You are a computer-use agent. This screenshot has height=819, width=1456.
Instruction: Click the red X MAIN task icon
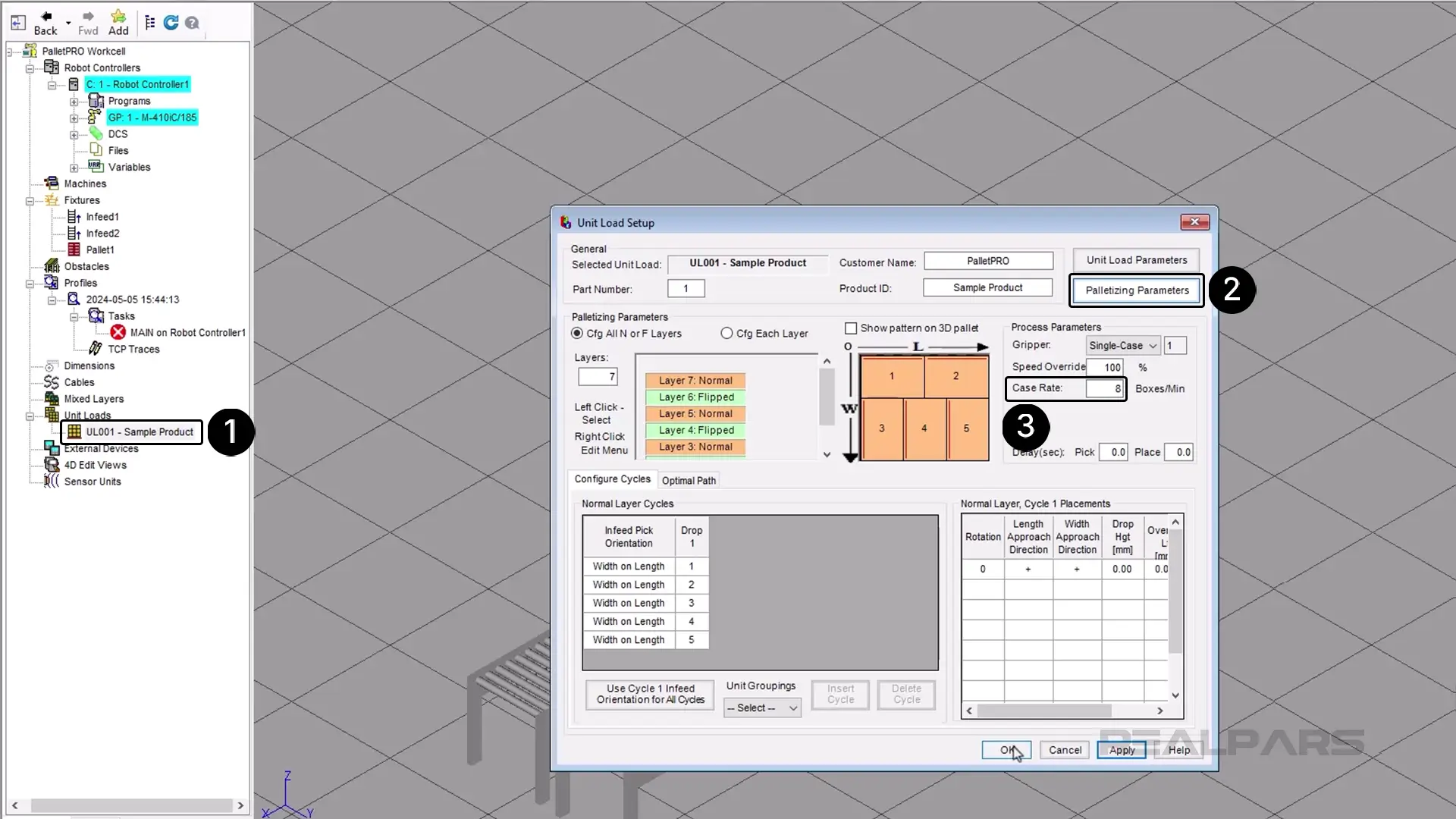pyautogui.click(x=118, y=332)
